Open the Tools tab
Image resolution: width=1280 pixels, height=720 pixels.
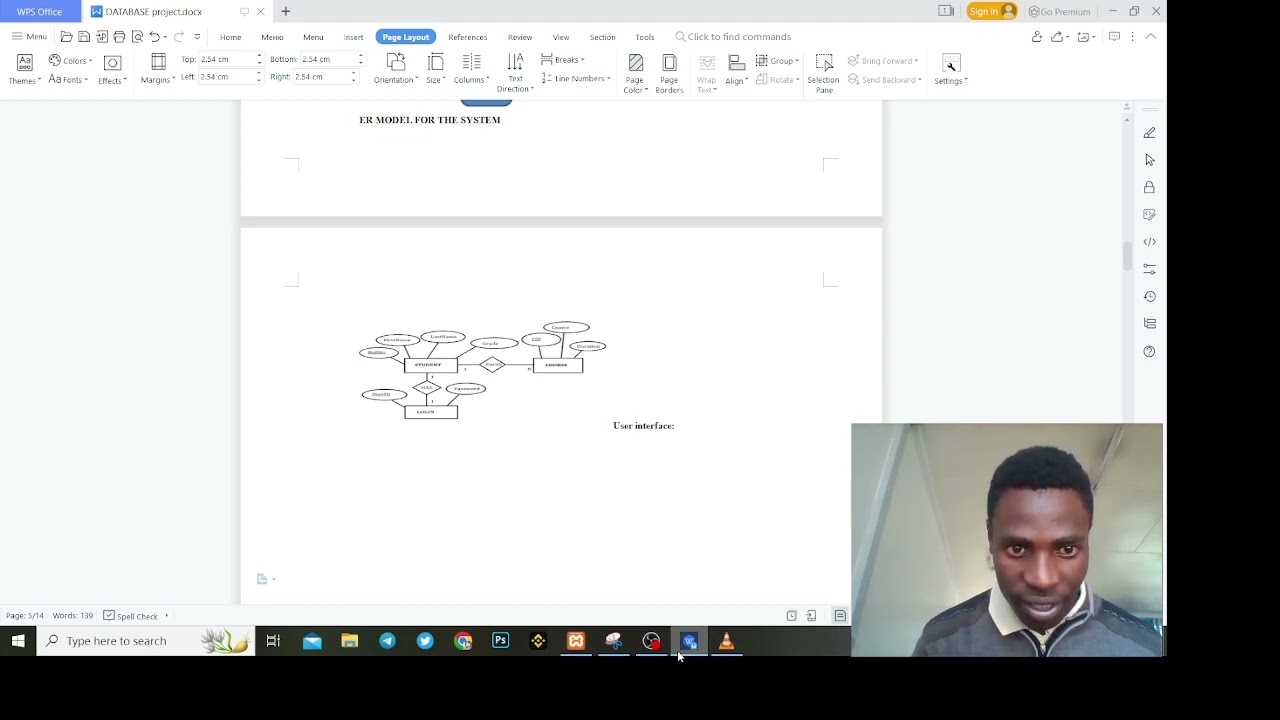pos(645,37)
